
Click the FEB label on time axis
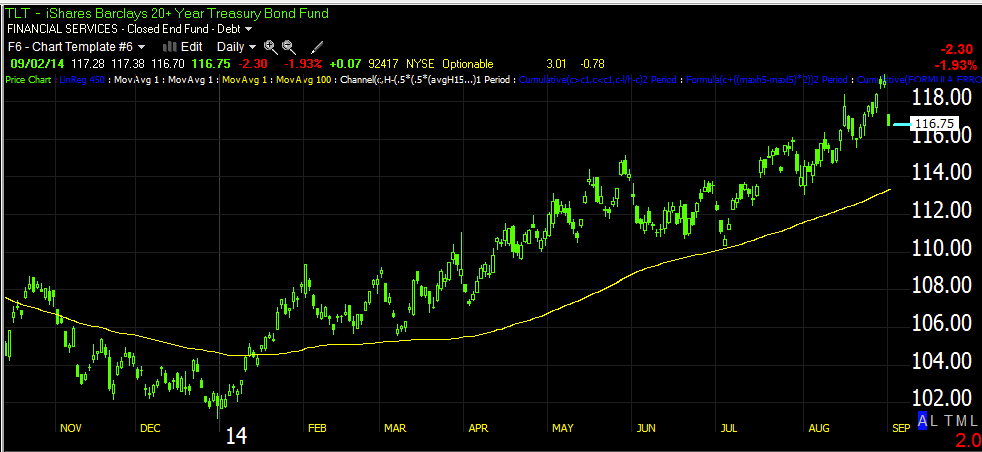(x=317, y=428)
